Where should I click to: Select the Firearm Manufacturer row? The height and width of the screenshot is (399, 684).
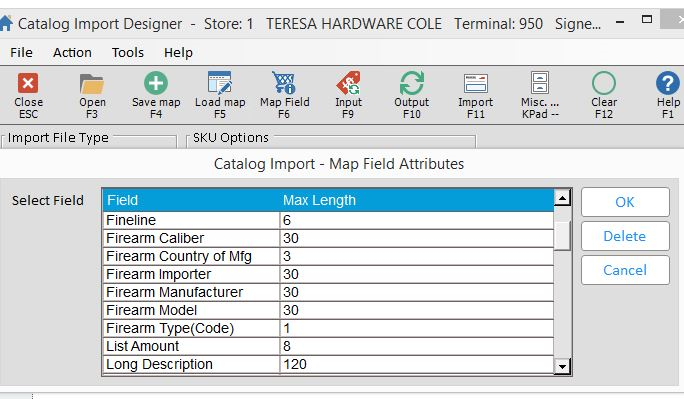click(x=328, y=292)
